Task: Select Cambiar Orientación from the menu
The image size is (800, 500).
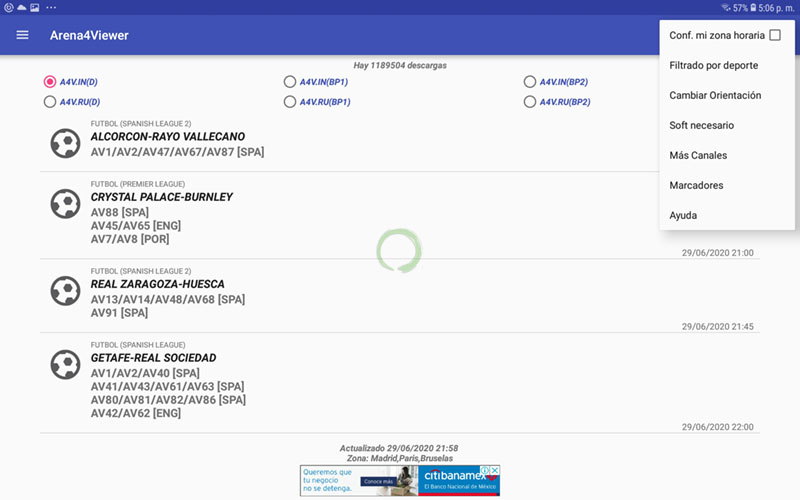Action: (715, 96)
